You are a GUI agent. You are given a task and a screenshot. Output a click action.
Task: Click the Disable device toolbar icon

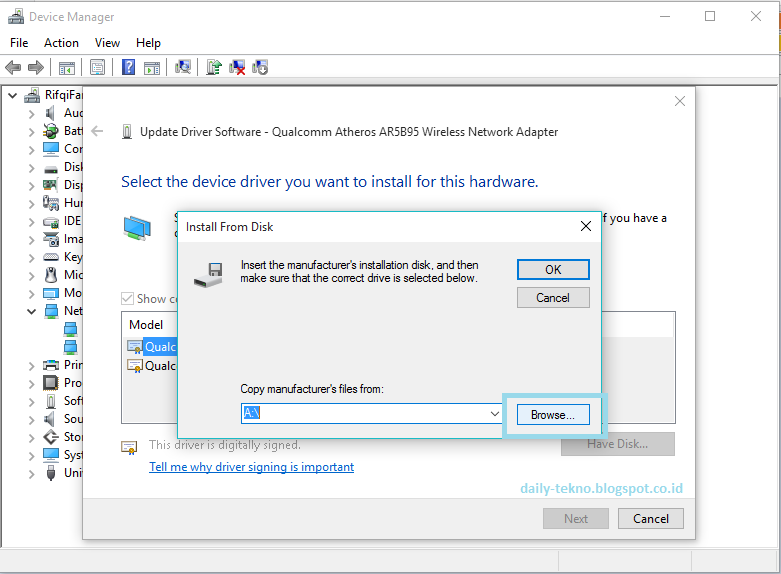[x=260, y=67]
